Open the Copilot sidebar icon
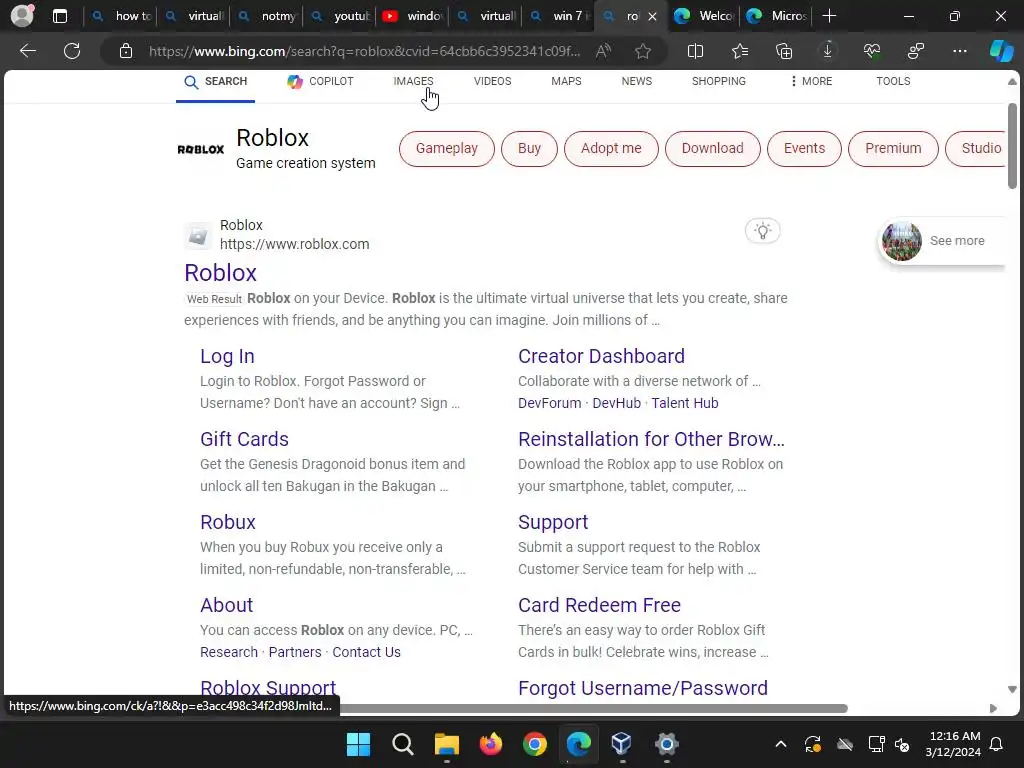1024x768 pixels. [x=1001, y=51]
